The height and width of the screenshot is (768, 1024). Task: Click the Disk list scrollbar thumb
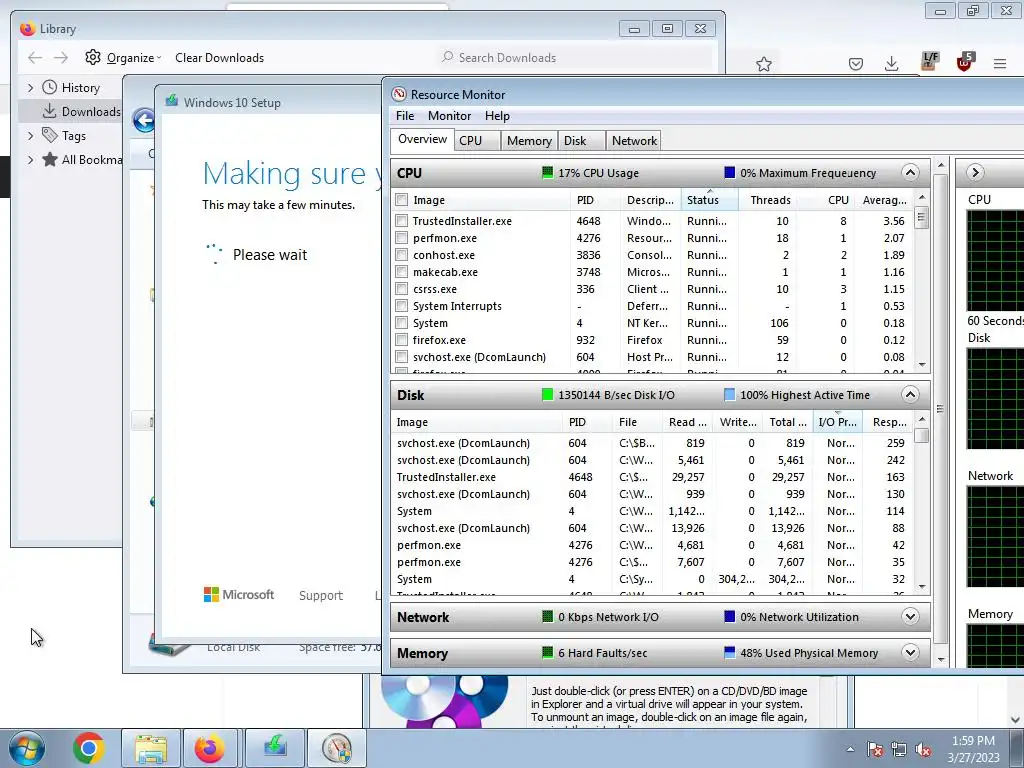click(921, 435)
